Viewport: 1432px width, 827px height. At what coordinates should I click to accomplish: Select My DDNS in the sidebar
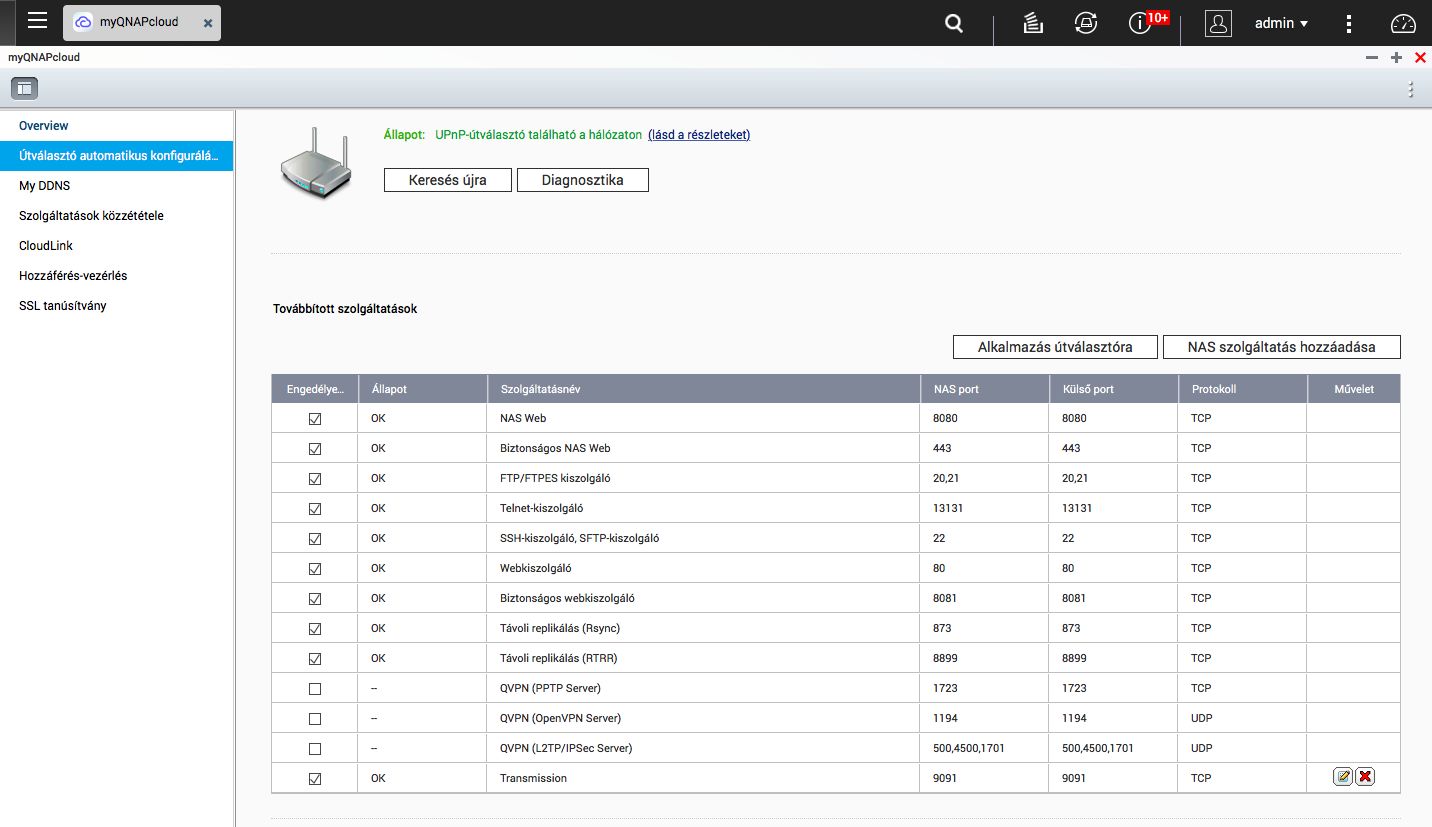tap(45, 186)
